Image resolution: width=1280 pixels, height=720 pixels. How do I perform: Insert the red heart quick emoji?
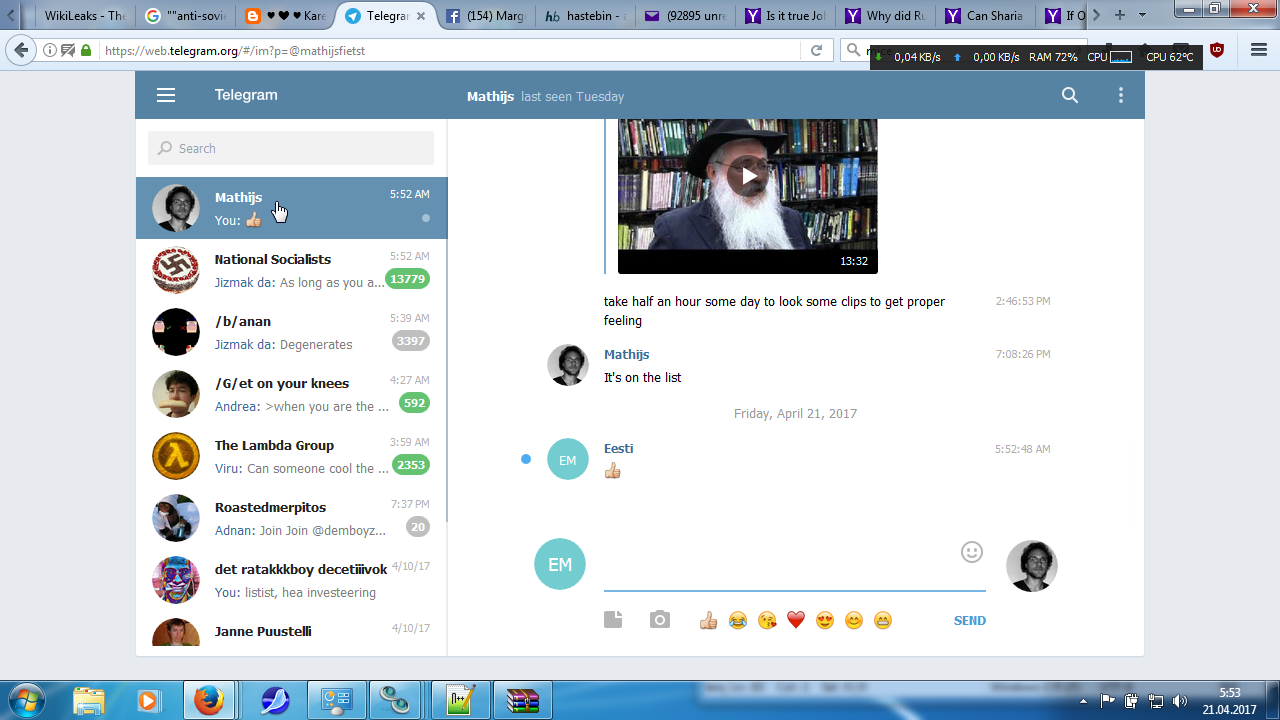796,621
